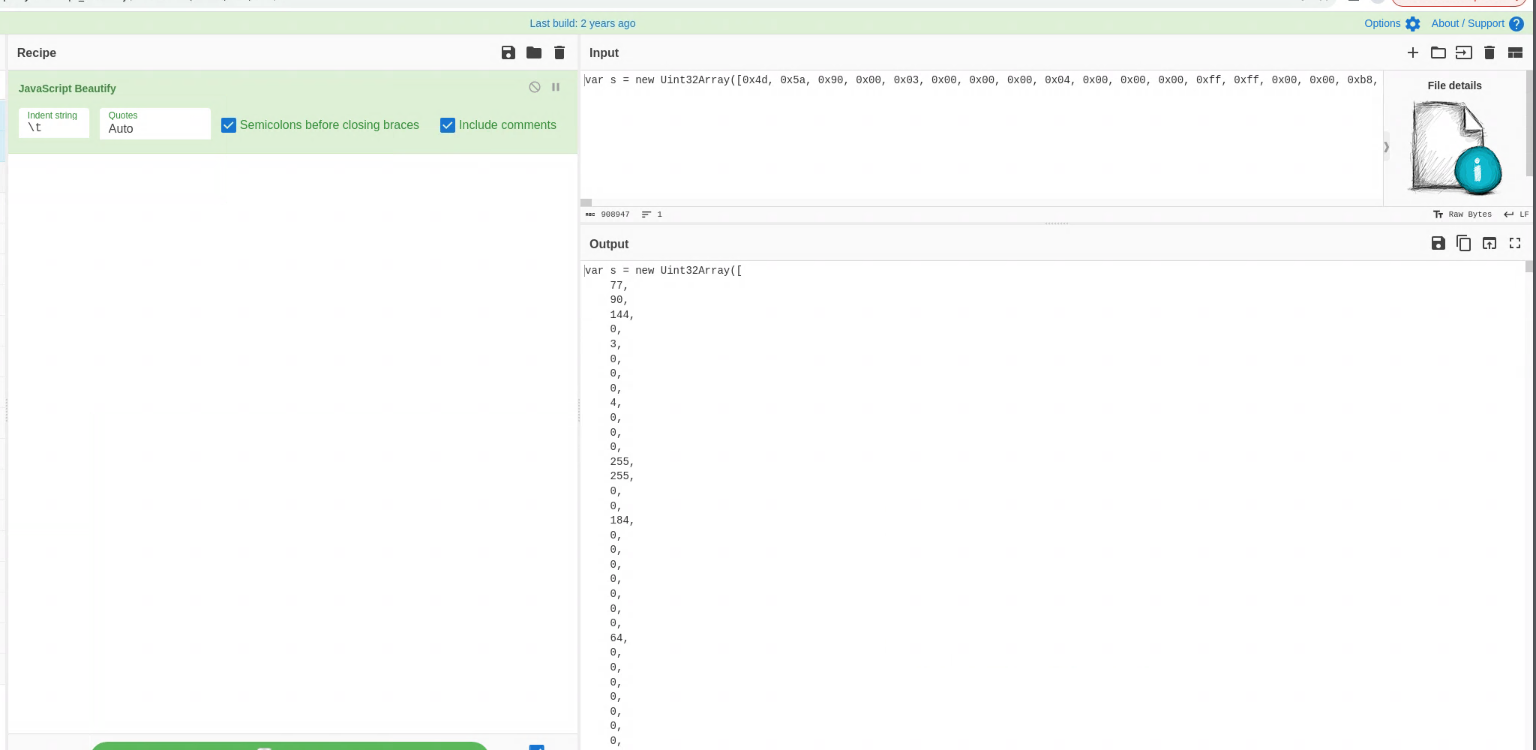Disable the JavaScript Beautify operation
The image size is (1536, 750).
tap(535, 88)
